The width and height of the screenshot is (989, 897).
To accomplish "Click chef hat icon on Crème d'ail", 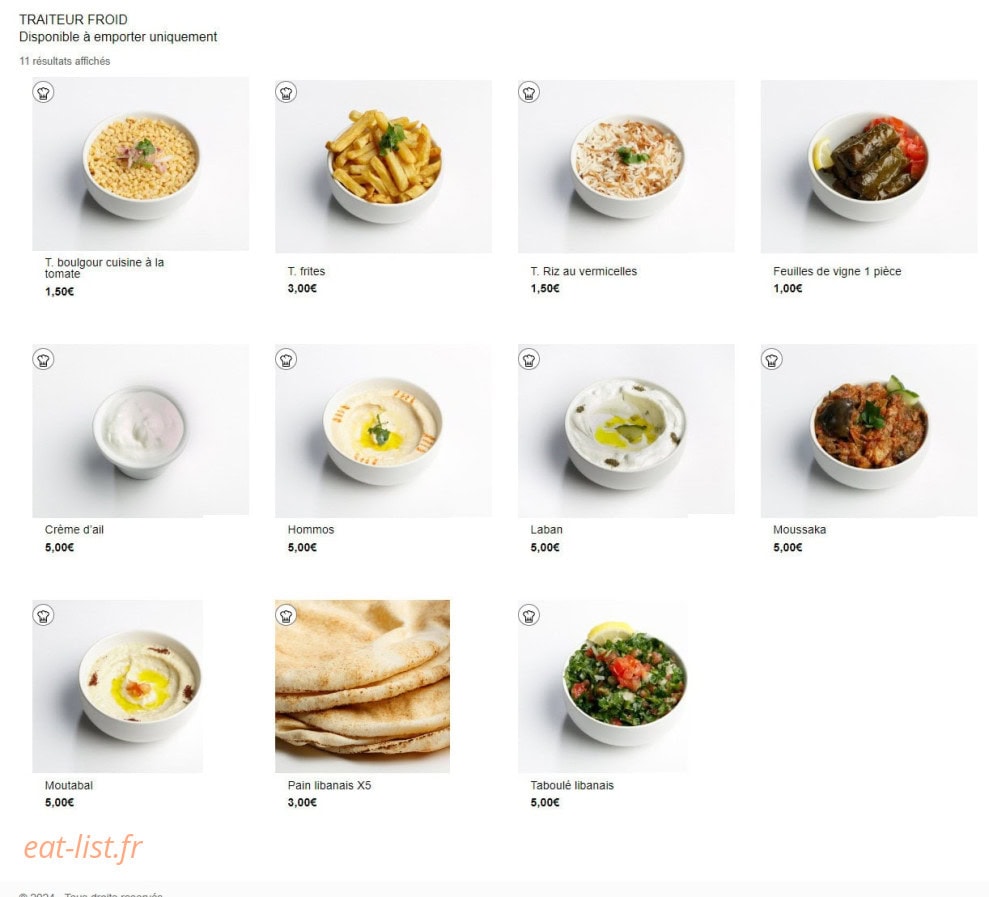I will [x=43, y=360].
